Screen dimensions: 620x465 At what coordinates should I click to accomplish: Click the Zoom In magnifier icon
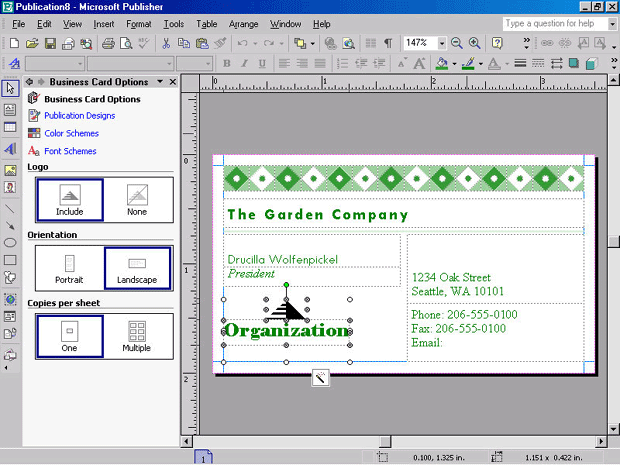tap(474, 43)
